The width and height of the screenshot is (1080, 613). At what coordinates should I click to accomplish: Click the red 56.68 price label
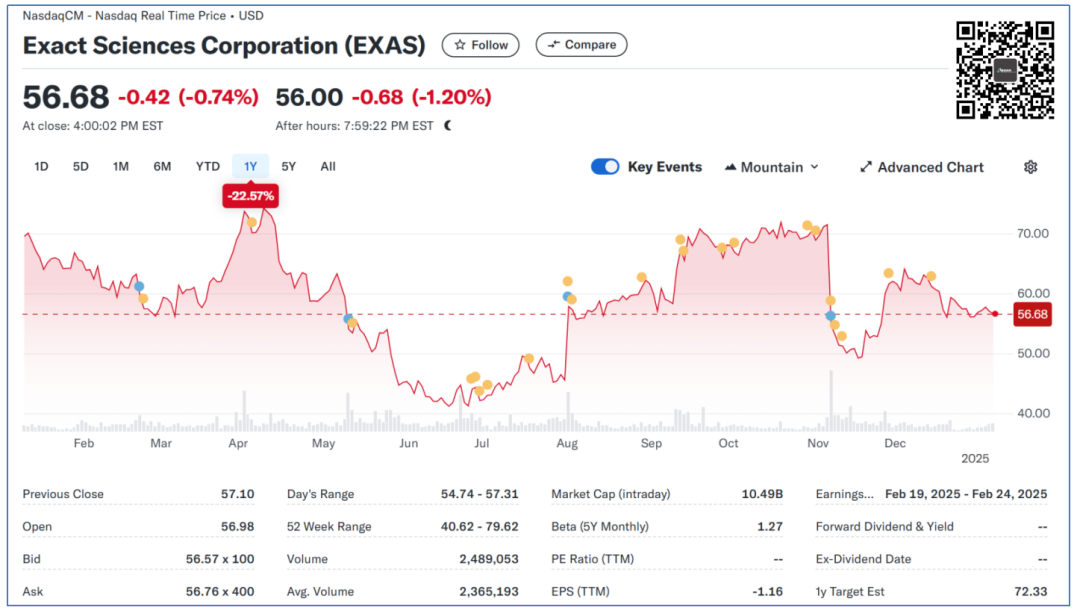(x=1031, y=314)
